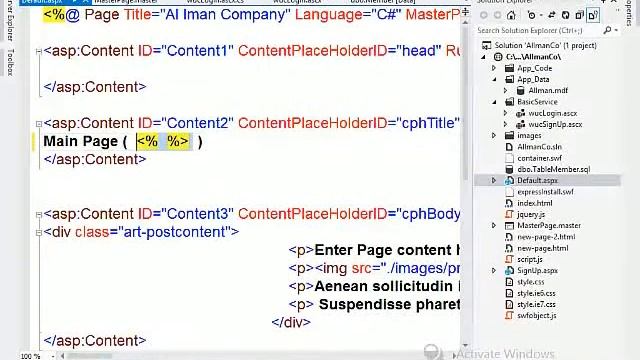The height and width of the screenshot is (360, 640).
Task: Expand the Default.aspx node
Action: pyautogui.click(x=494, y=180)
